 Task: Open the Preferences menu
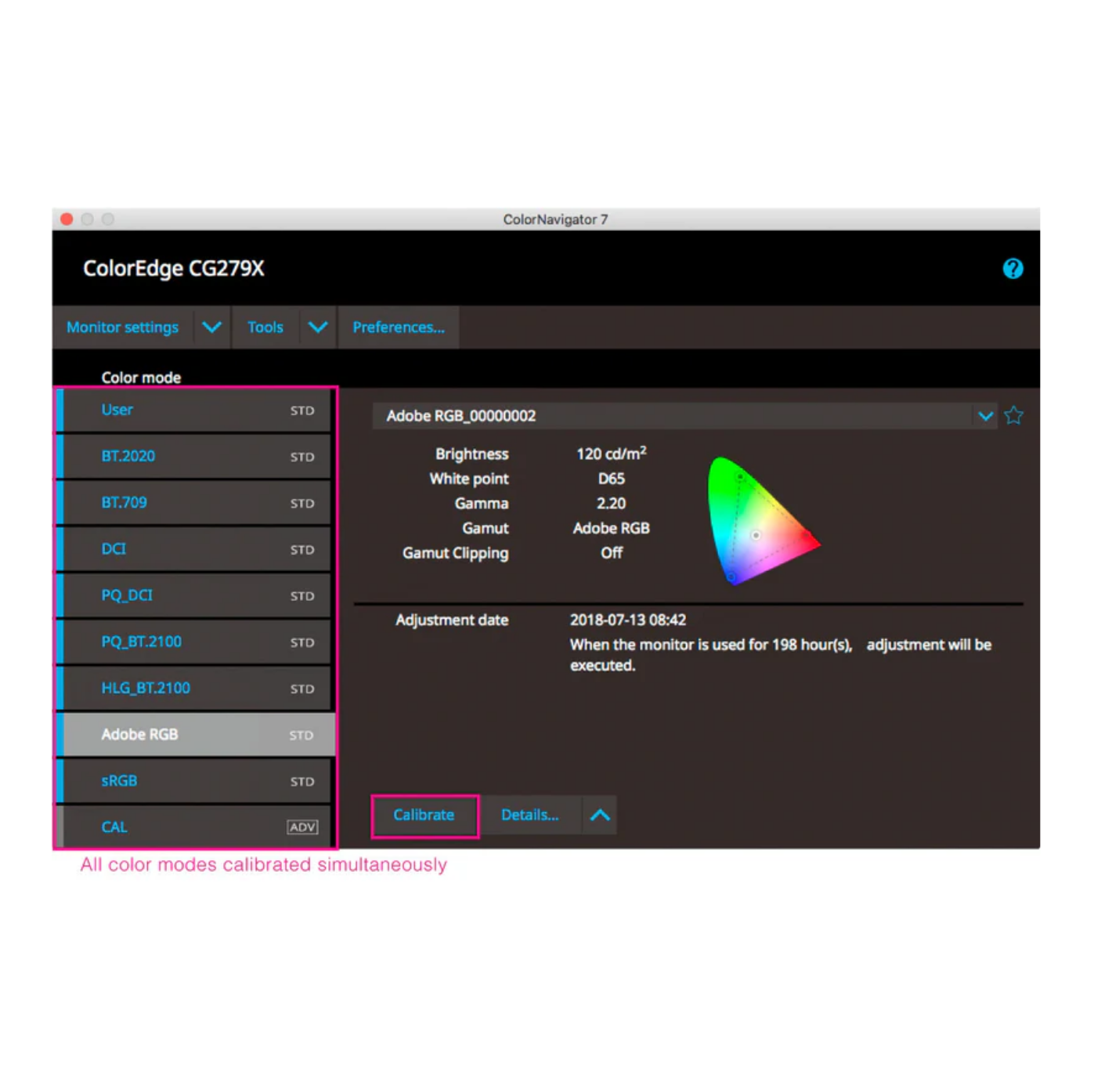[x=398, y=327]
